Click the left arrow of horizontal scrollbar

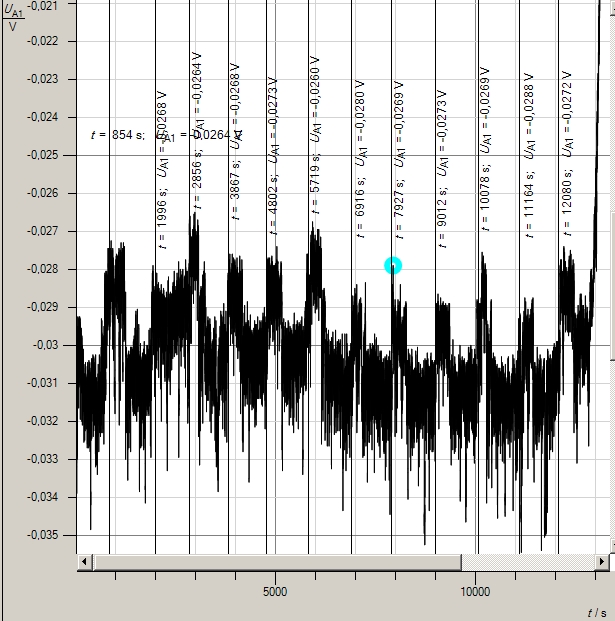coord(85,562)
